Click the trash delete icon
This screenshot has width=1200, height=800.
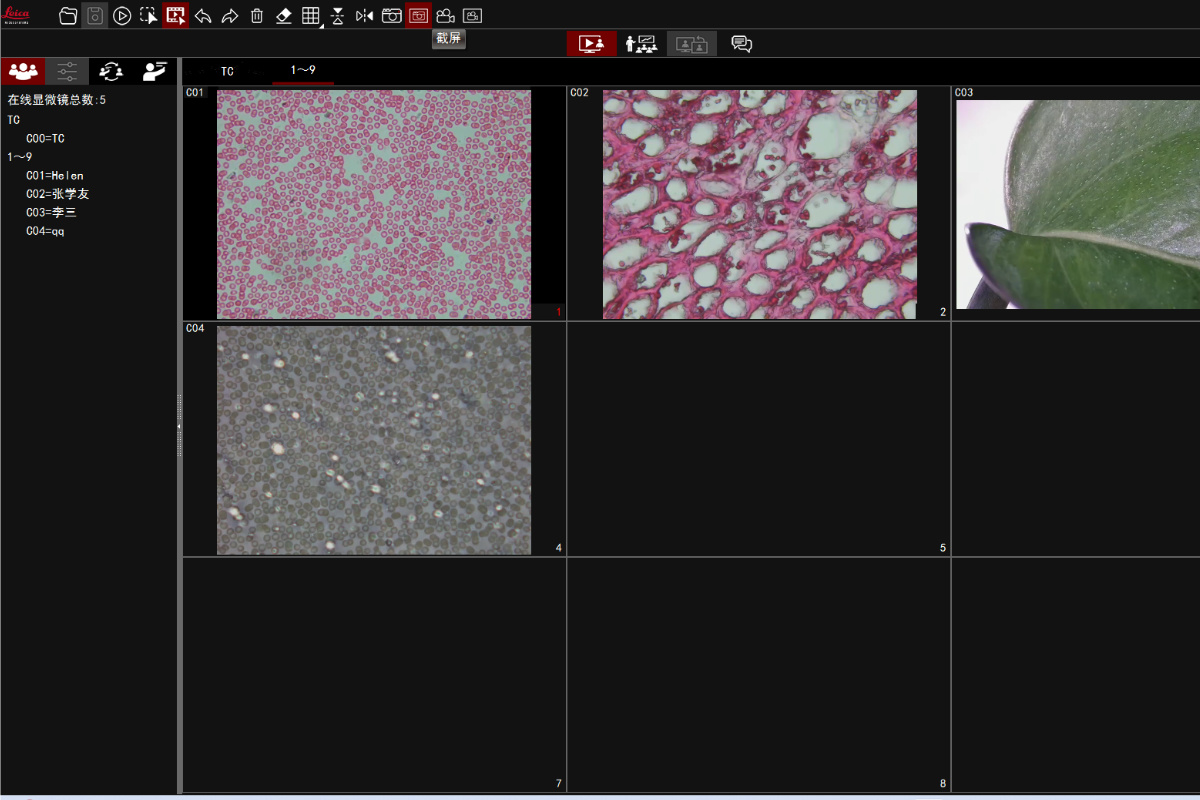click(257, 16)
